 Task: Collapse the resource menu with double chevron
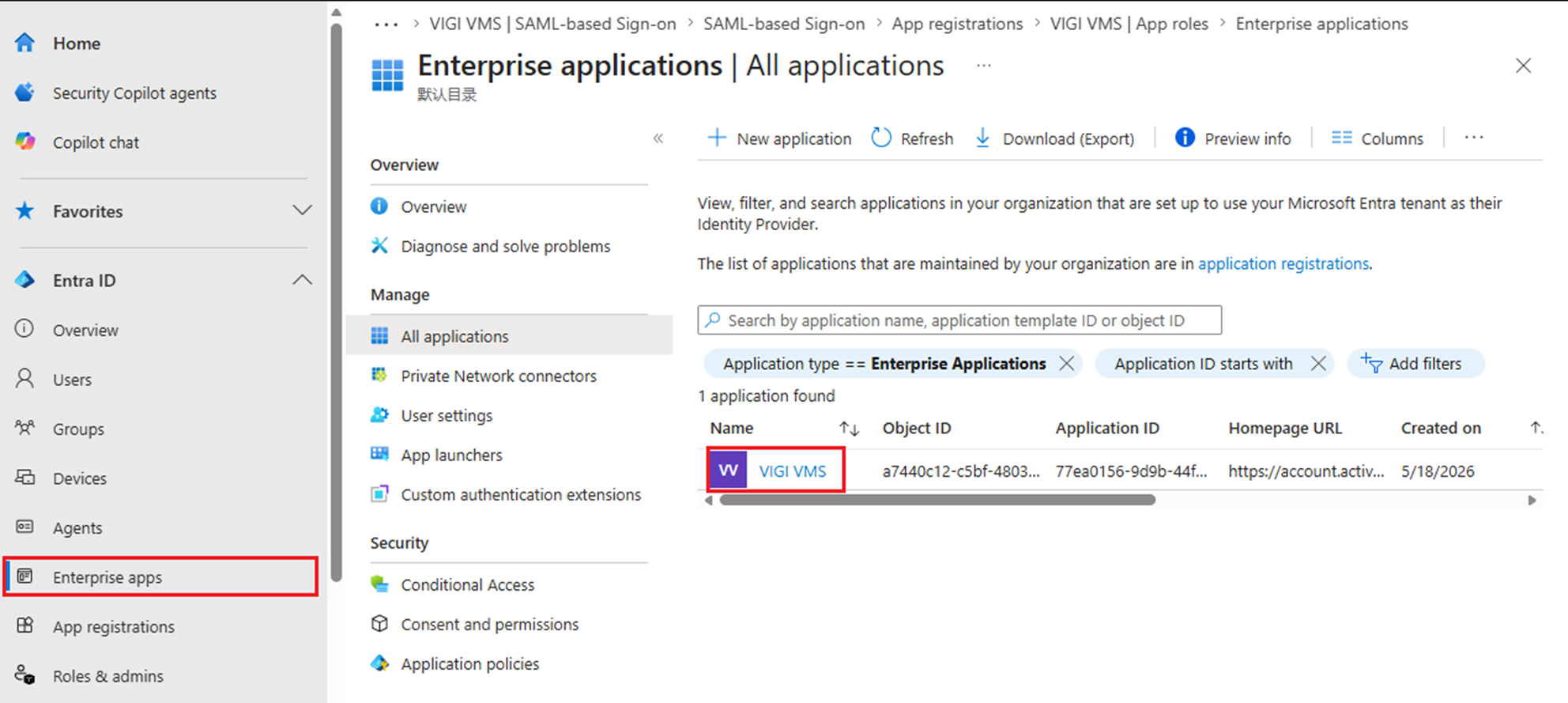pos(658,138)
